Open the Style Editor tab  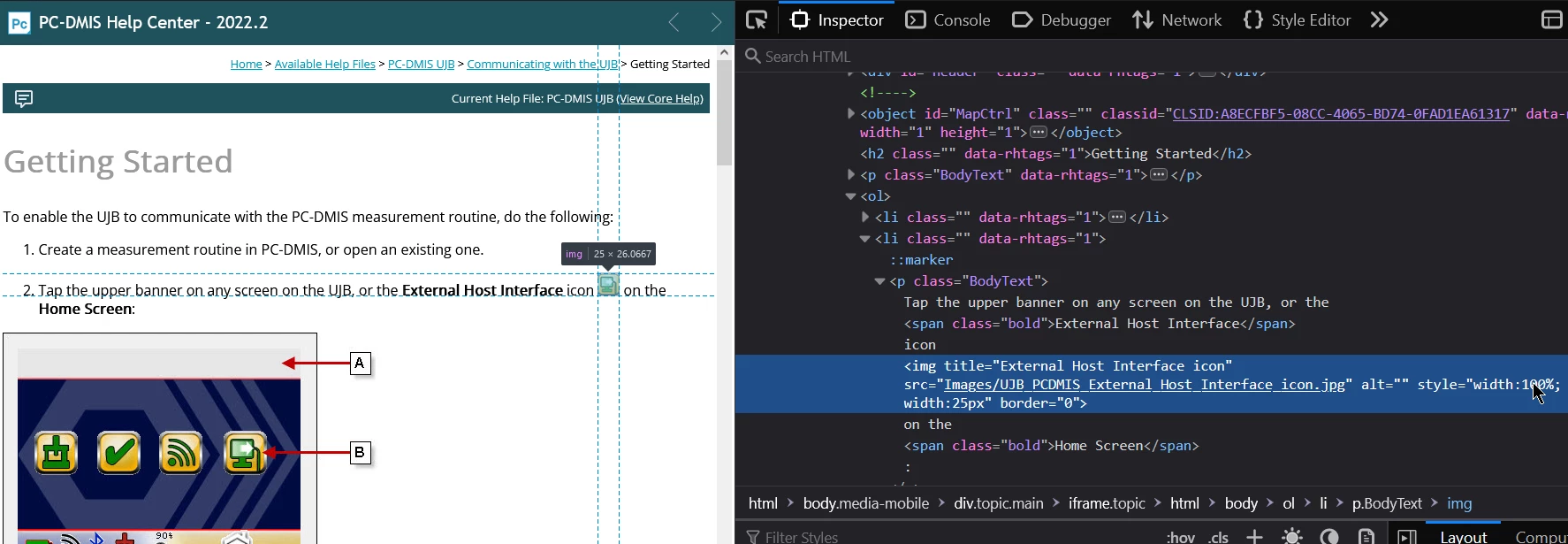(x=1298, y=19)
